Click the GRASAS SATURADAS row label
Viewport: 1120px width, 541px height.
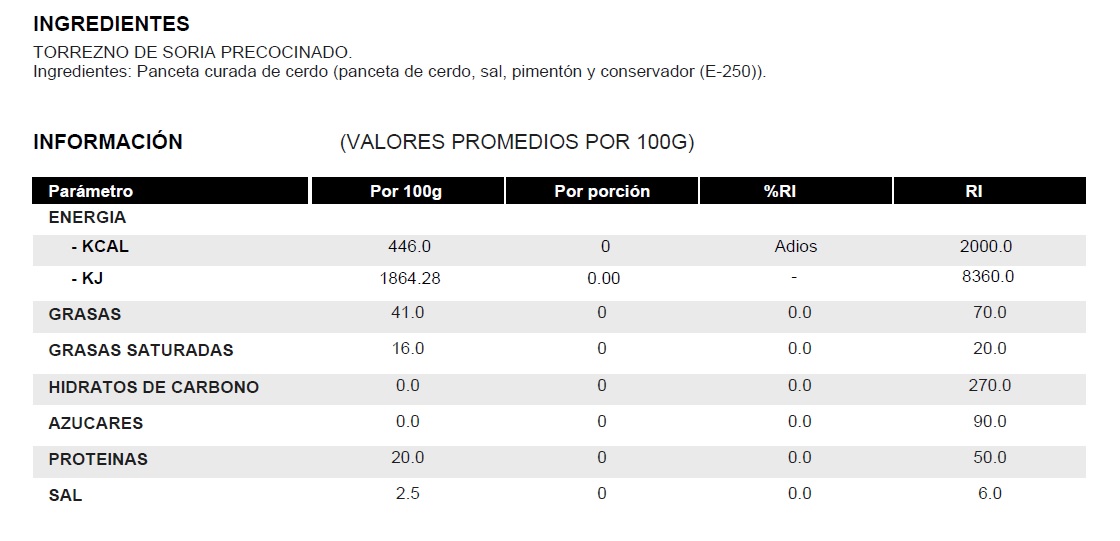[141, 350]
